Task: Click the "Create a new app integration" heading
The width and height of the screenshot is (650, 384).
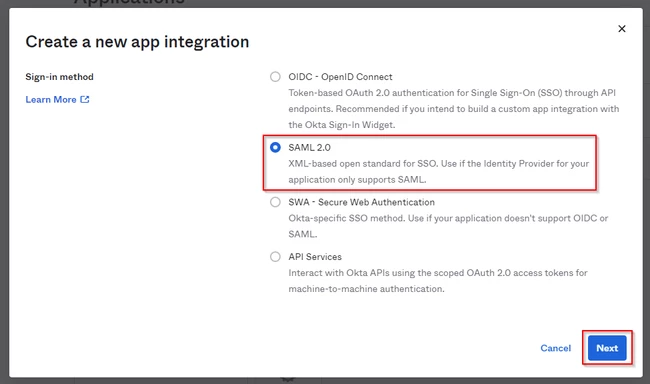Action: click(x=137, y=42)
